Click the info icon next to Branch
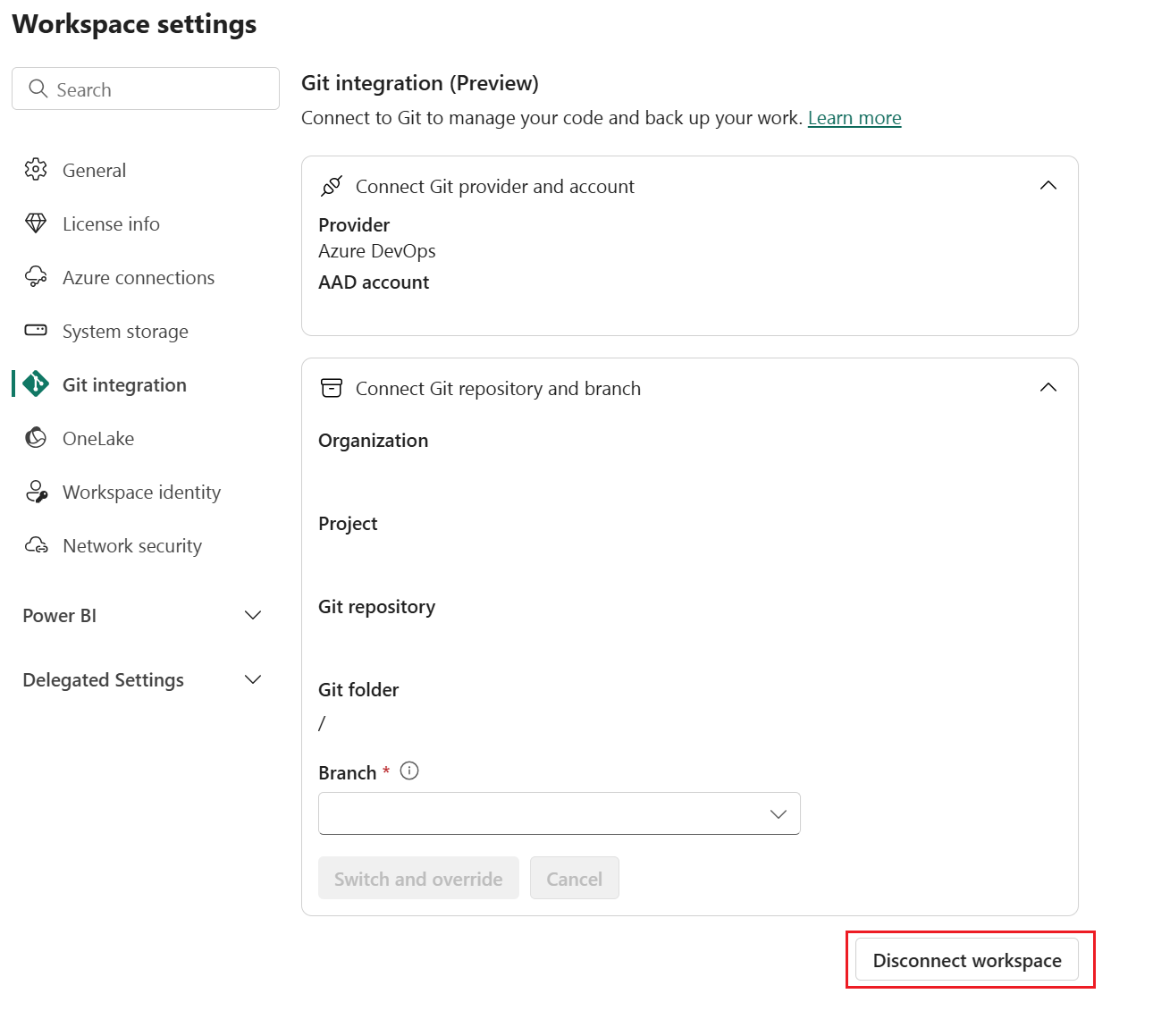Screen dimensions: 1153x1036 [x=409, y=771]
